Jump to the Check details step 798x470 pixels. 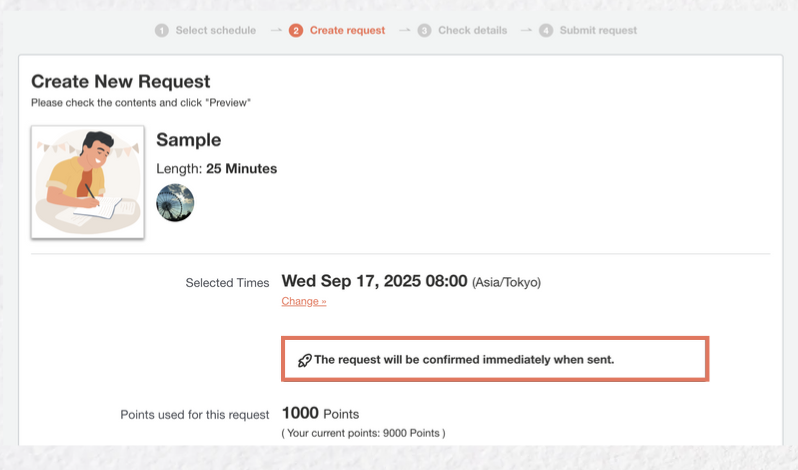pyautogui.click(x=473, y=31)
